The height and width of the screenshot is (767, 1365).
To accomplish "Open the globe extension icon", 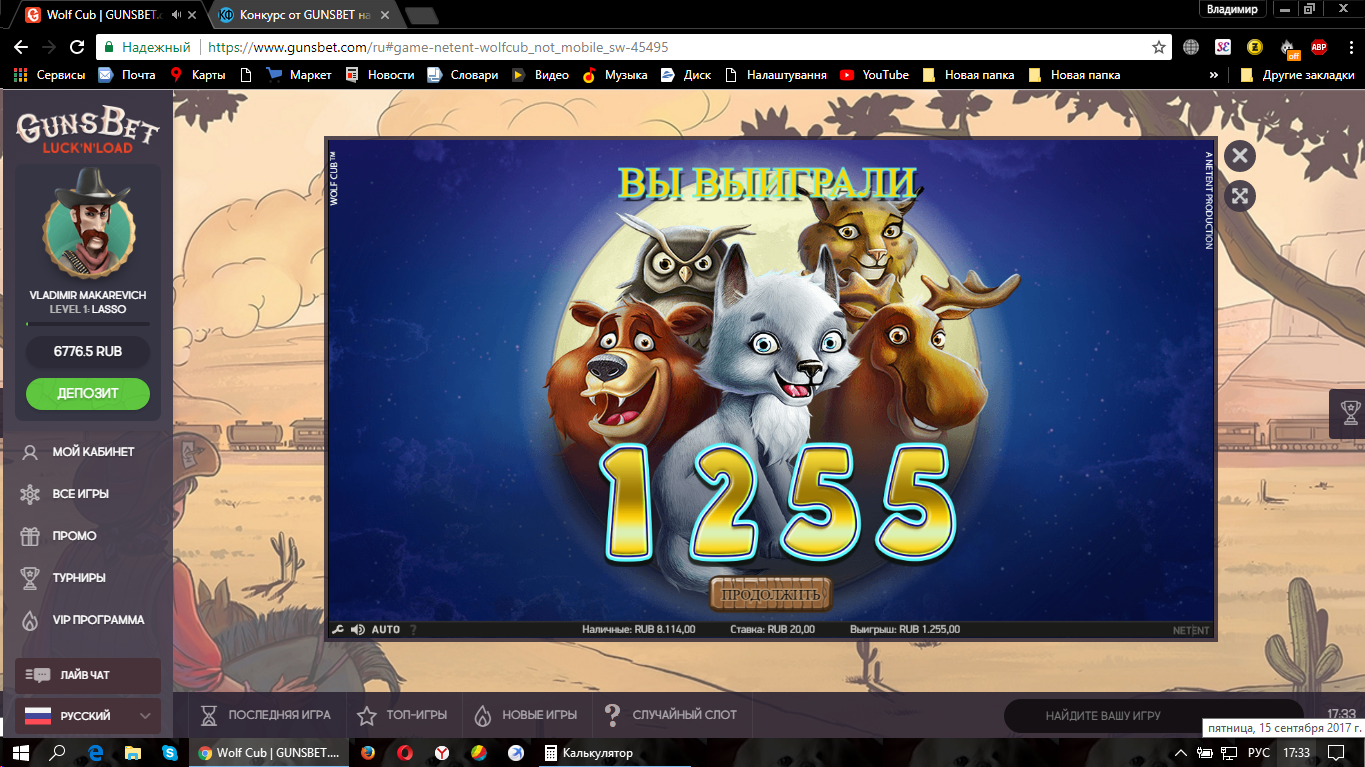I will point(1191,47).
